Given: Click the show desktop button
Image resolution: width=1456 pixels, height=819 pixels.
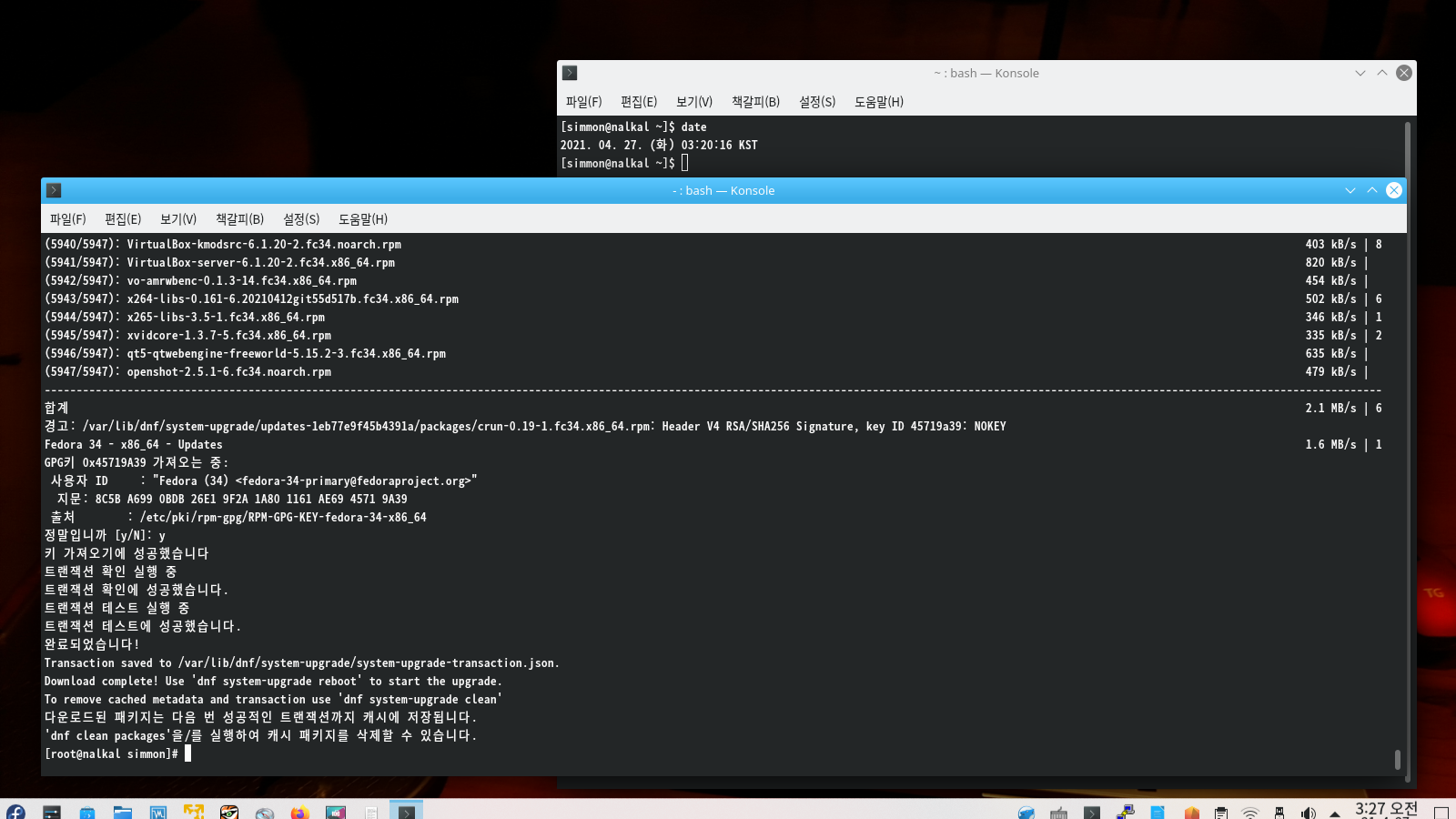Looking at the screenshot, I should tap(1441, 812).
